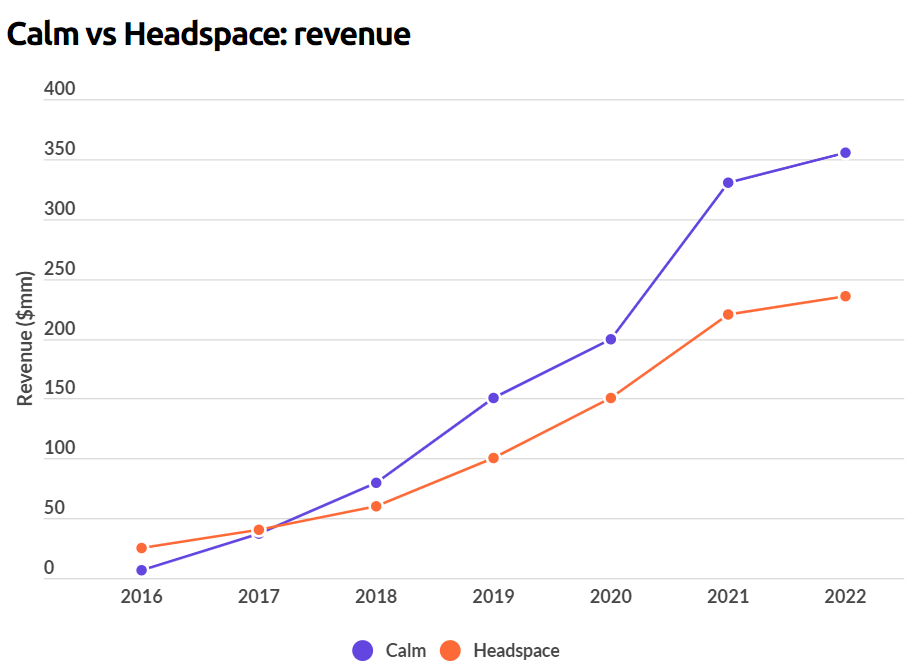Select Headspace's 2018 data point
The width and height of the screenshot is (915, 666).
376,506
